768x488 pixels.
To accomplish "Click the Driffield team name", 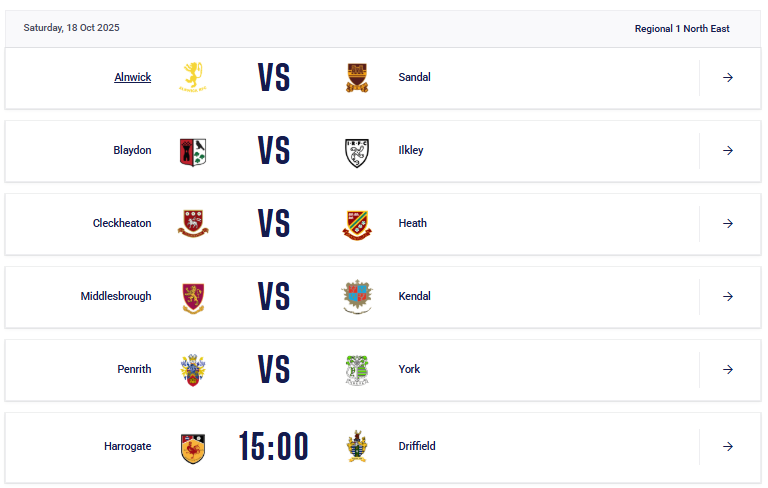I will pos(417,446).
